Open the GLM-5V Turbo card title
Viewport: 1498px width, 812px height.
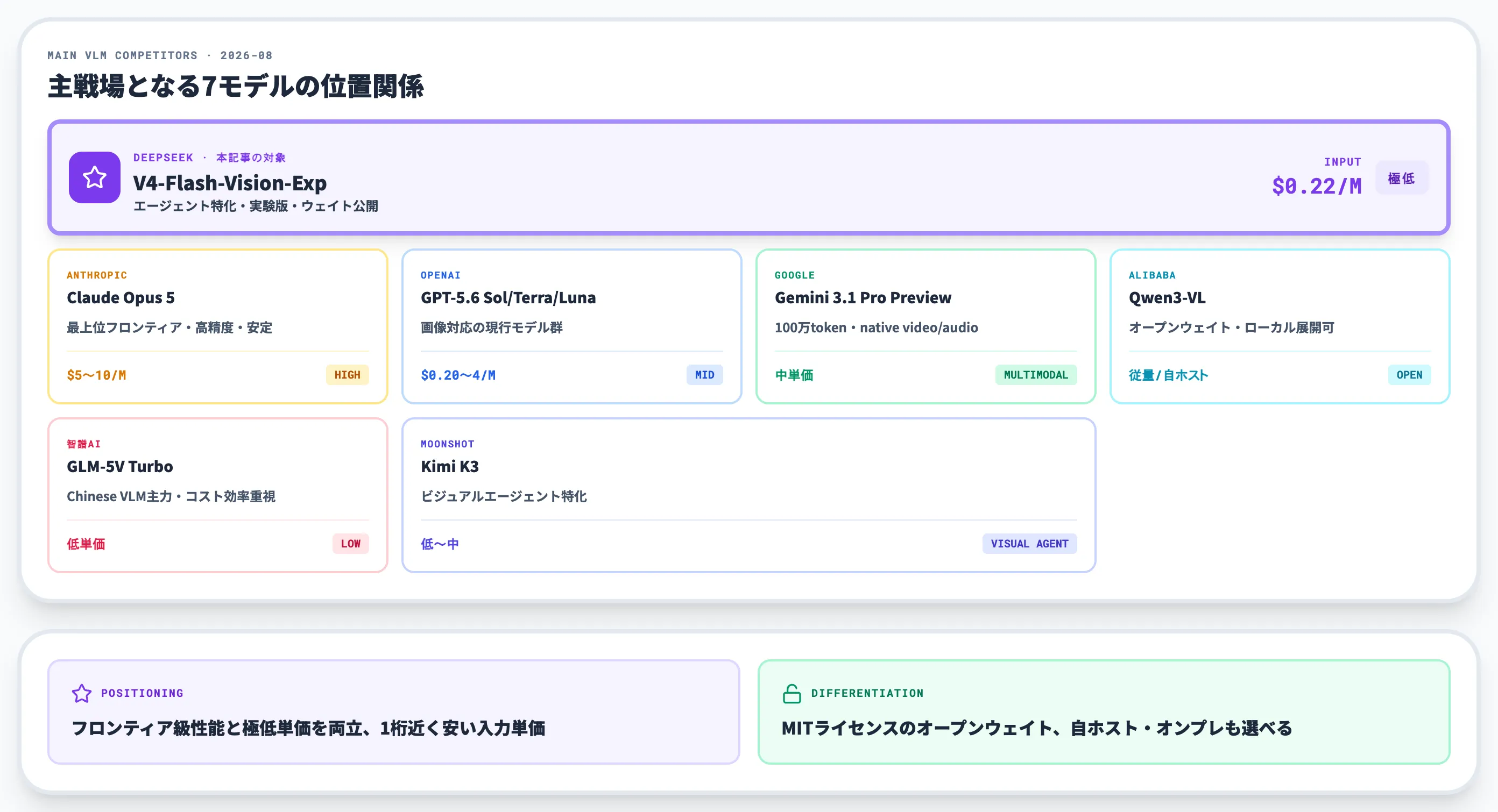[x=120, y=466]
